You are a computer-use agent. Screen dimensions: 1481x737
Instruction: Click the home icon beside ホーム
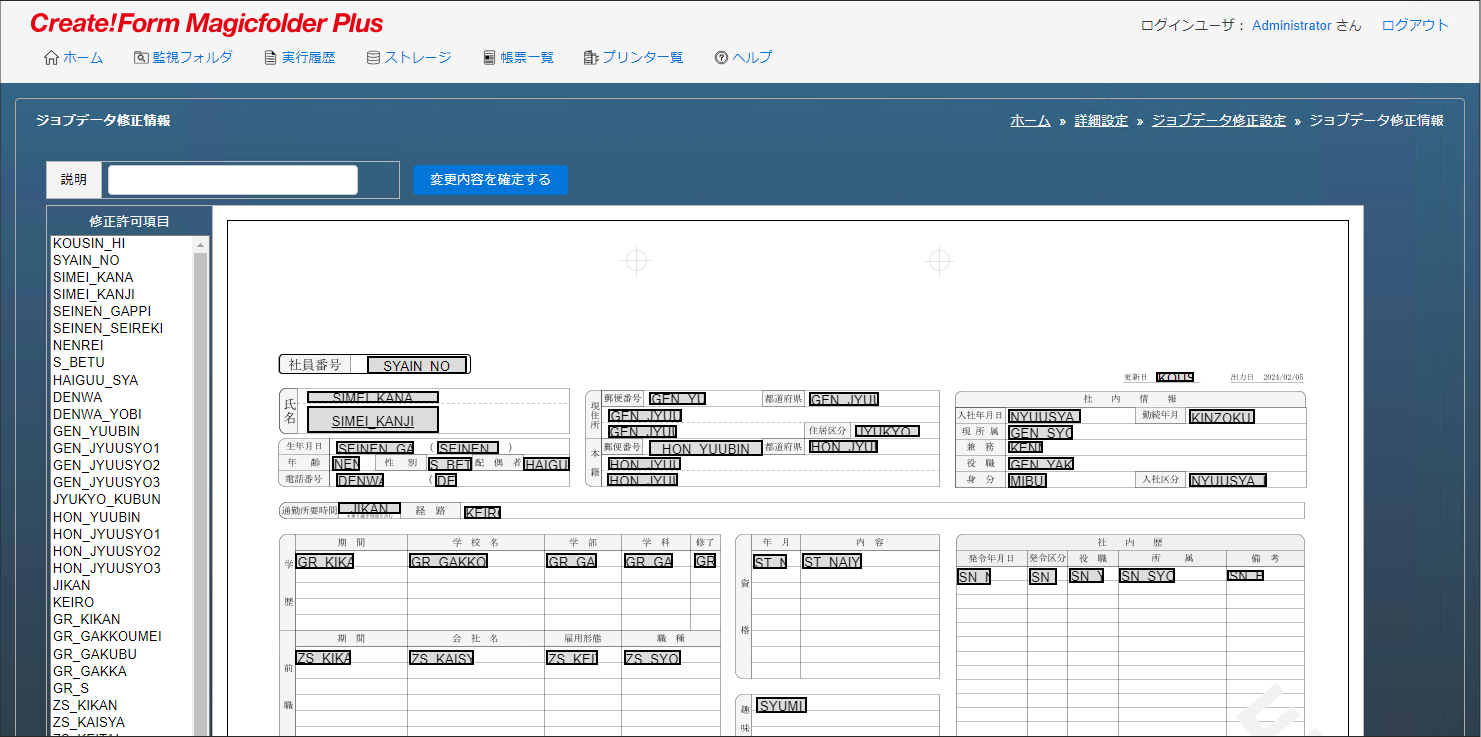click(51, 58)
